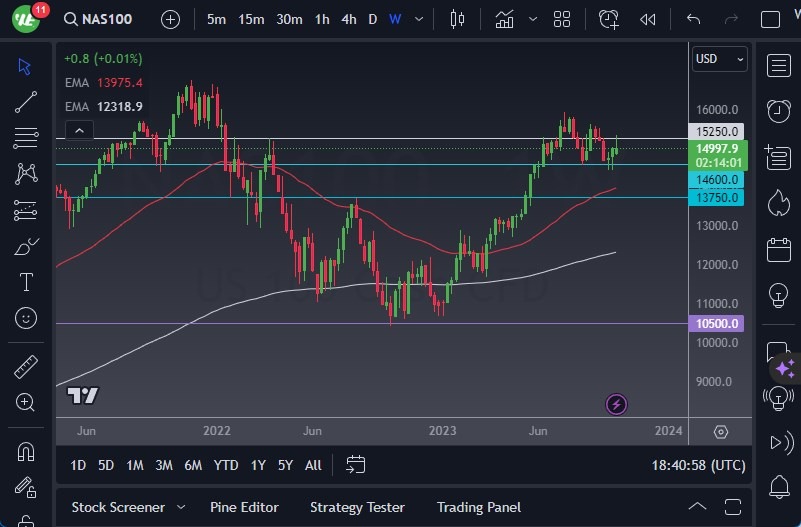Toggle the magnet snap mode
Screen dimensions: 801x527
click(x=26, y=451)
